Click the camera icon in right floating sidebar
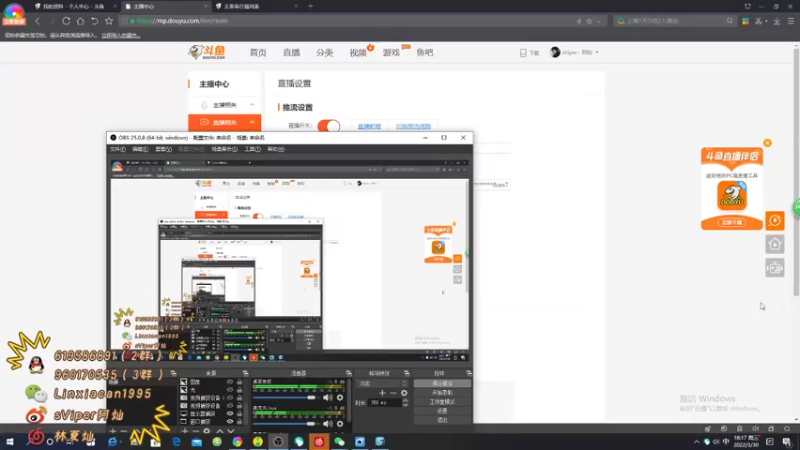The image size is (800, 450). point(774,268)
